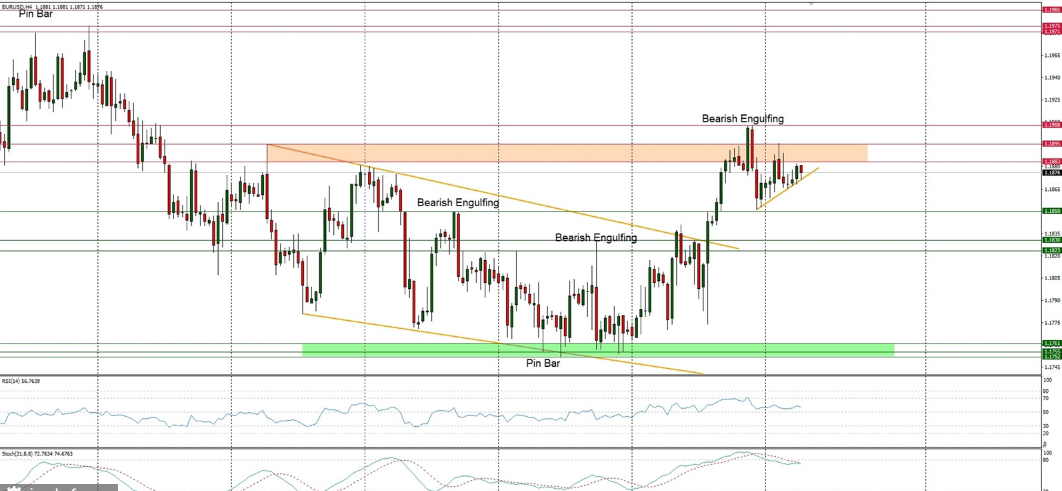Select the Bearish Engulfing label in the channel middle
1062x491 pixels.
[458, 202]
